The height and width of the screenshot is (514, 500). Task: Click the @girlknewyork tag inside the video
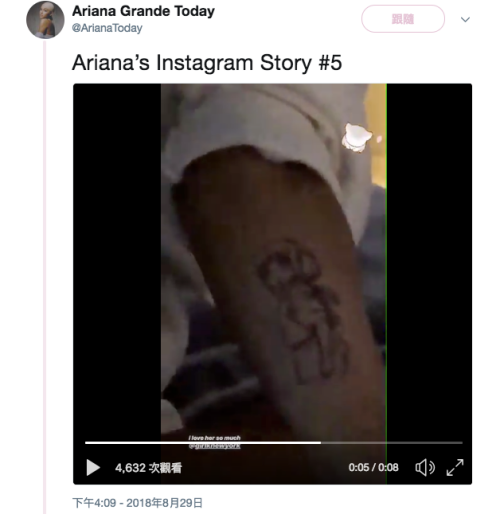(x=214, y=446)
